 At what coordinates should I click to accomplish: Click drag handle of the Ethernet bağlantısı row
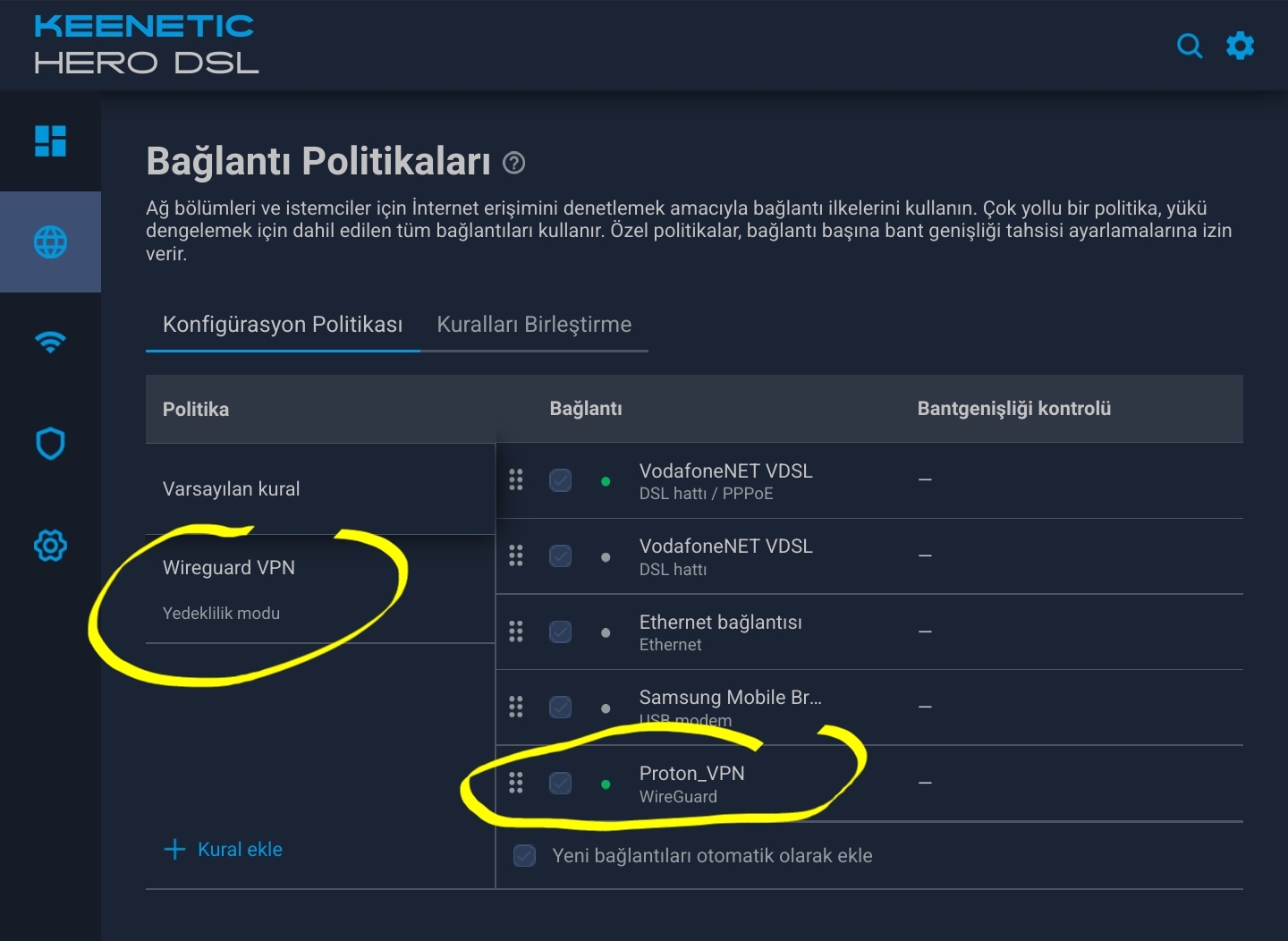[516, 632]
